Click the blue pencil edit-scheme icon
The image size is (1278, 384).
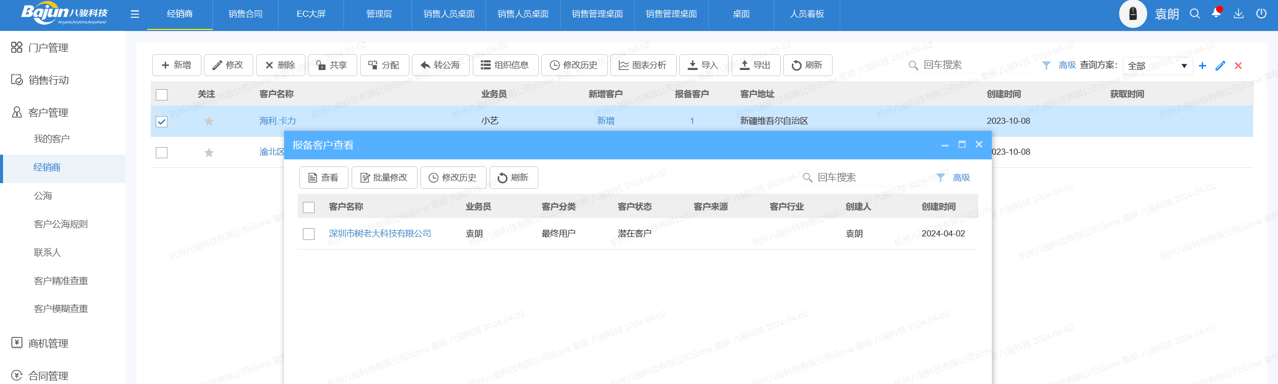[x=1220, y=66]
